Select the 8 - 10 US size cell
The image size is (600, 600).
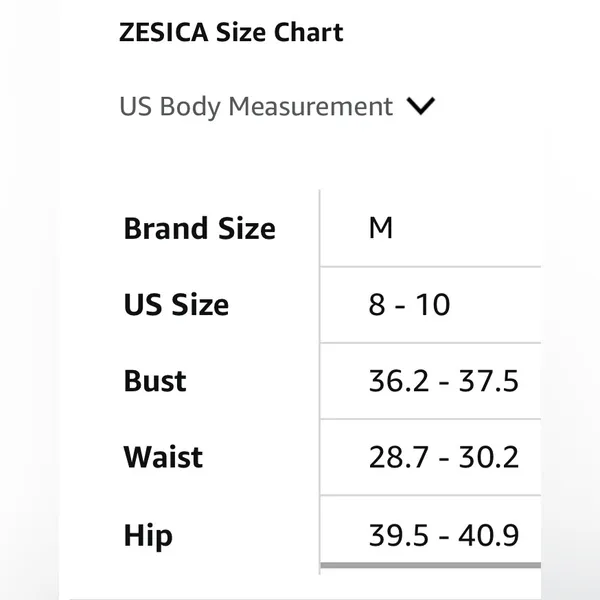[x=409, y=305]
